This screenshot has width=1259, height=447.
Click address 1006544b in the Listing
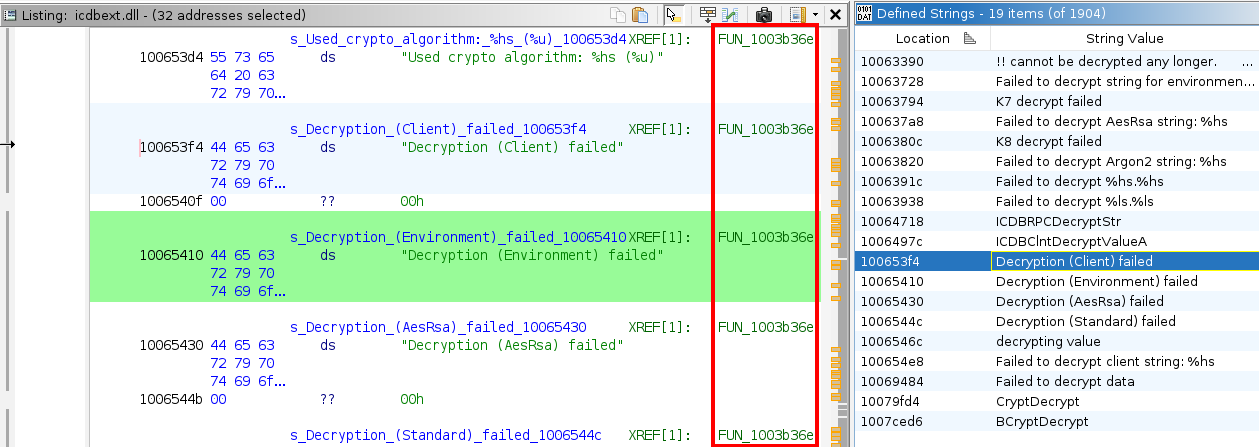pos(171,399)
